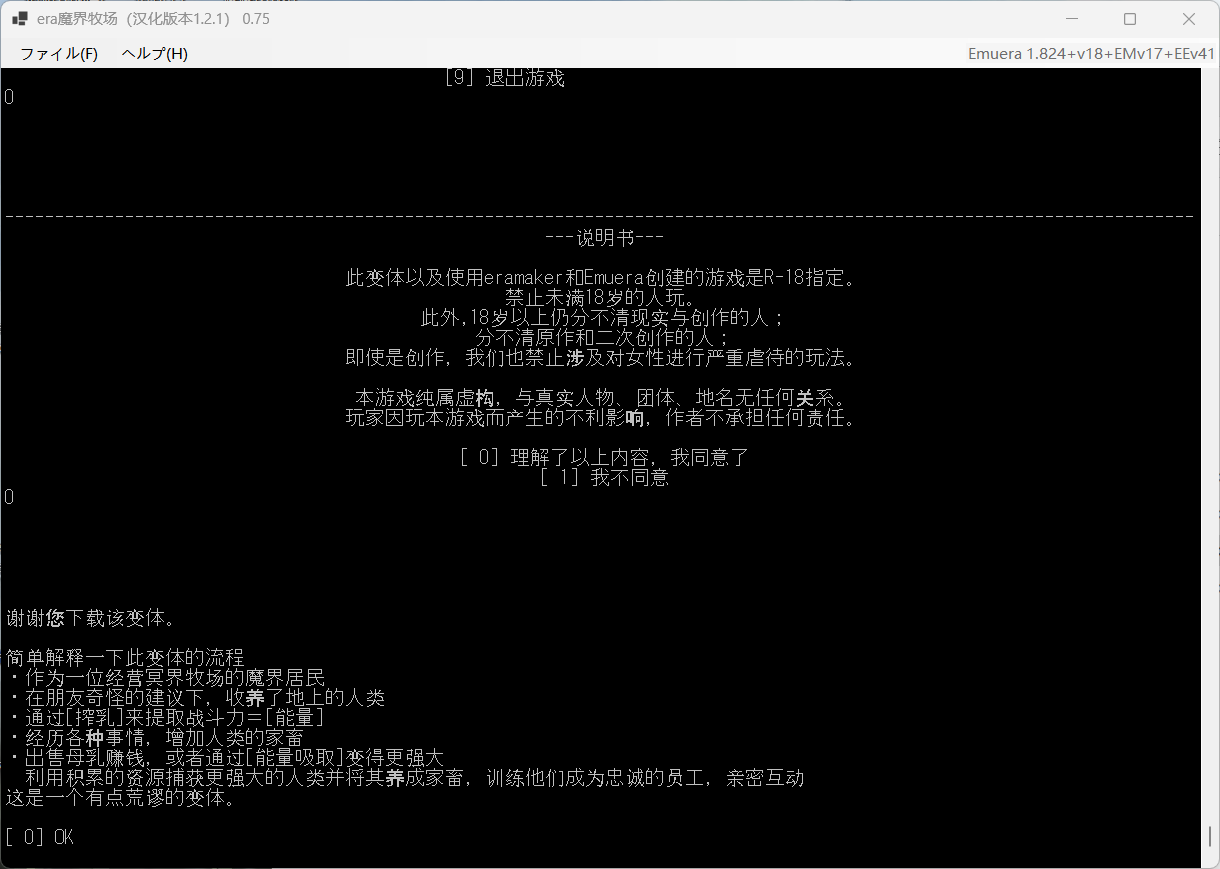Click the line starting 此变体以及使用eramaker
This screenshot has height=869, width=1220.
coord(600,278)
